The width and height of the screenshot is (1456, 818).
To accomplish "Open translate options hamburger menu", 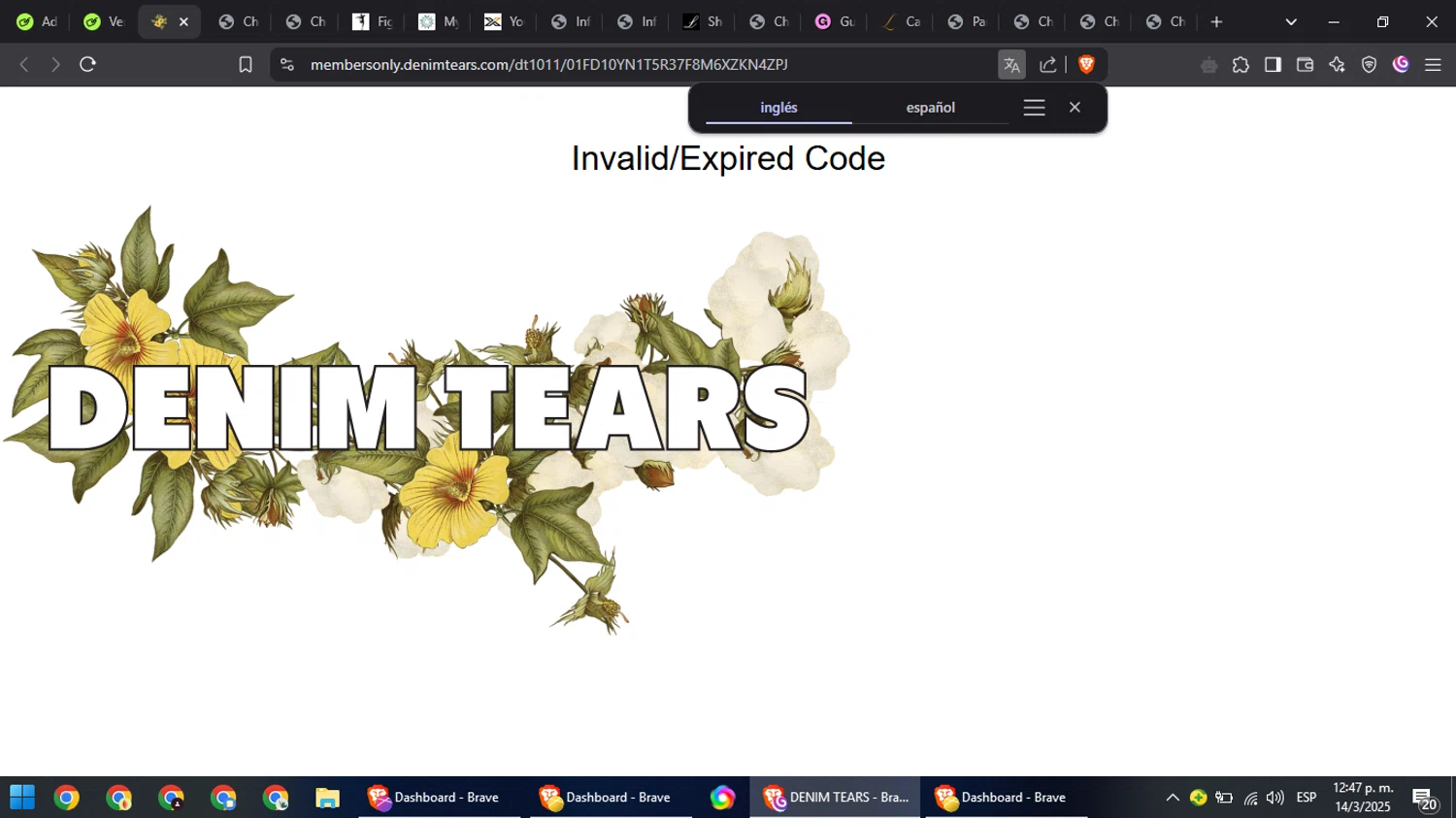I will [1035, 108].
